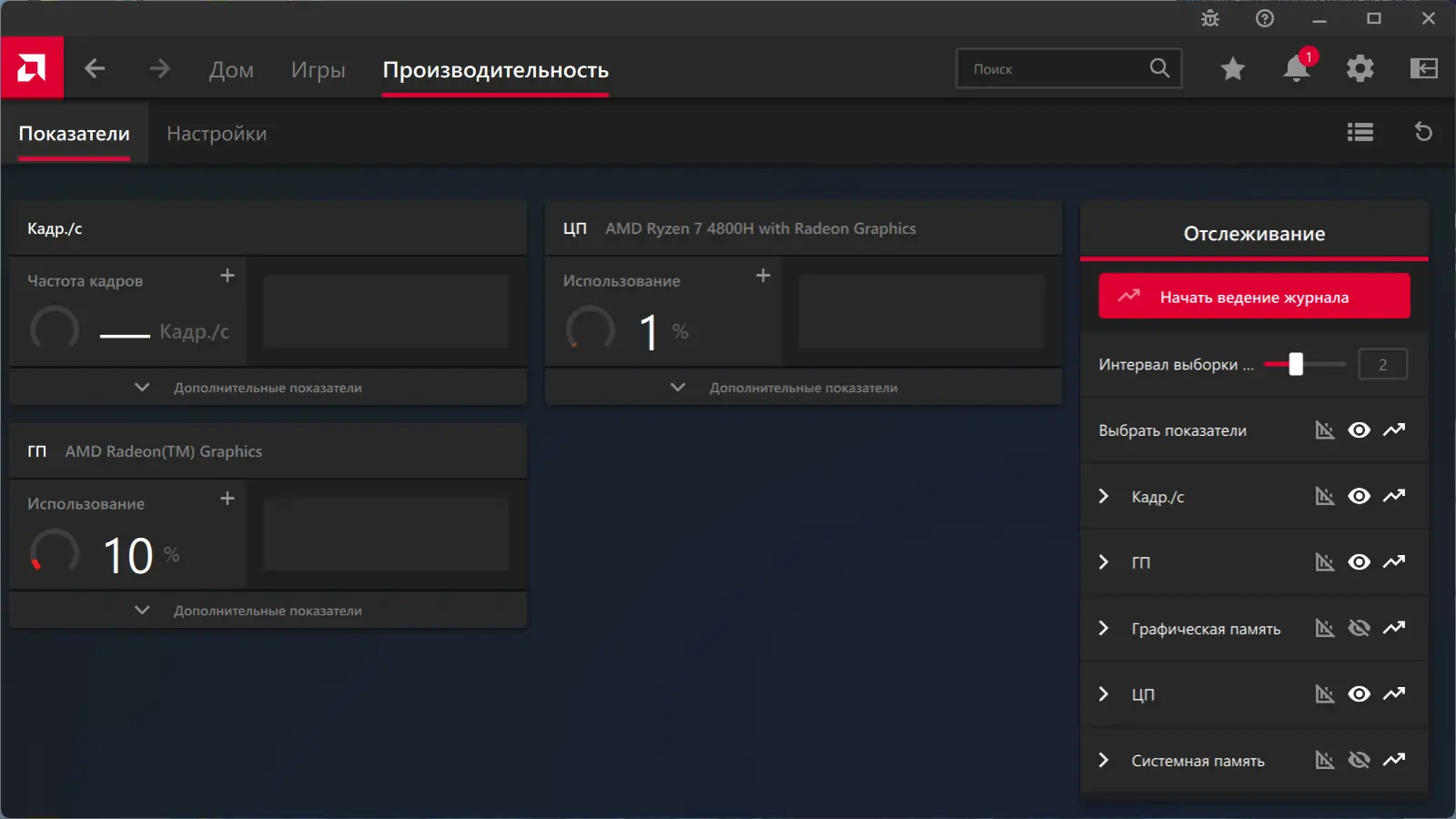Hide ЦП metrics with its eye icon
The height and width of the screenshot is (819, 1456).
point(1359,693)
